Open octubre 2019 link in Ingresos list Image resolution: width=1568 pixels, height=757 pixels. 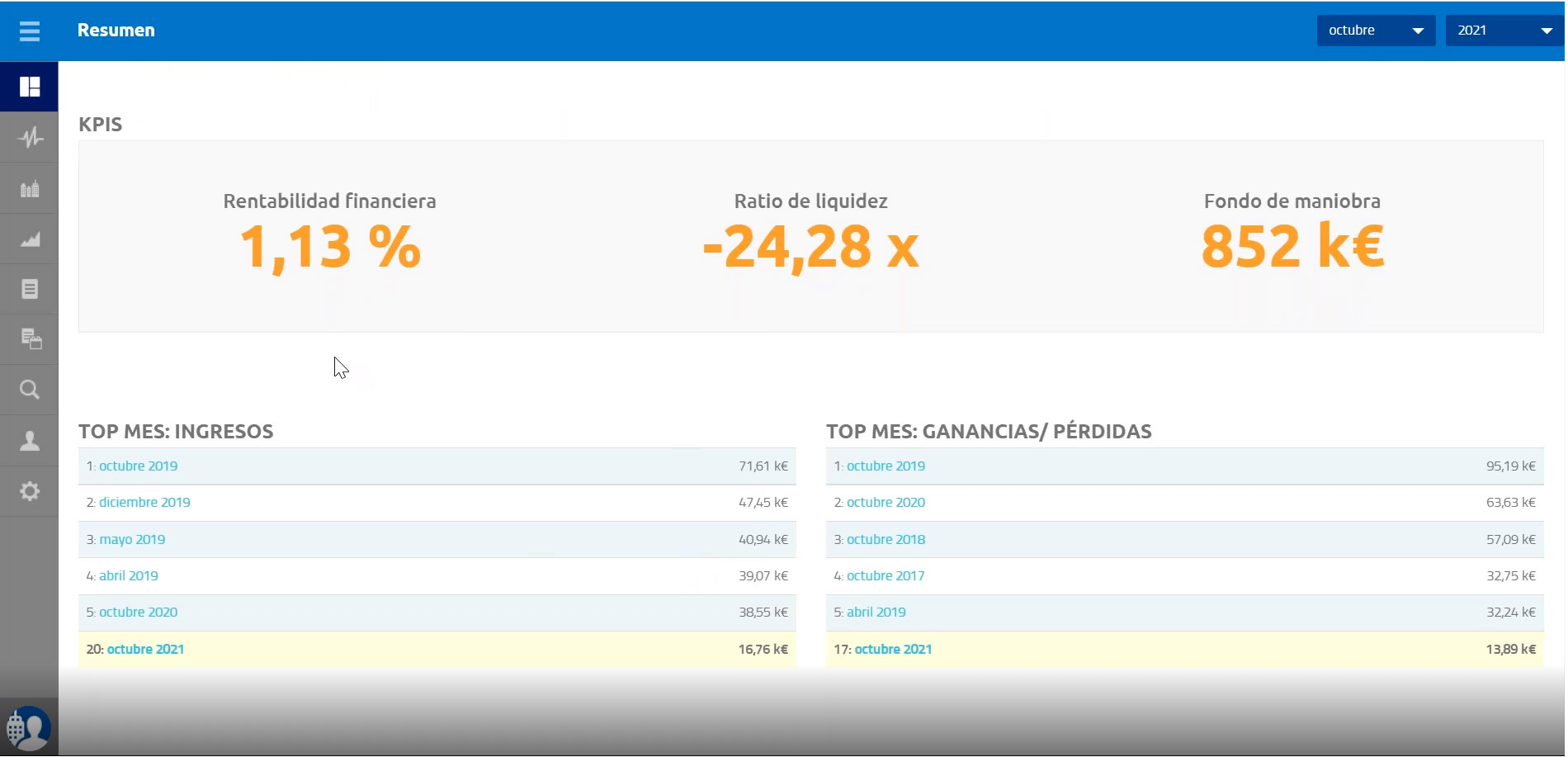138,466
